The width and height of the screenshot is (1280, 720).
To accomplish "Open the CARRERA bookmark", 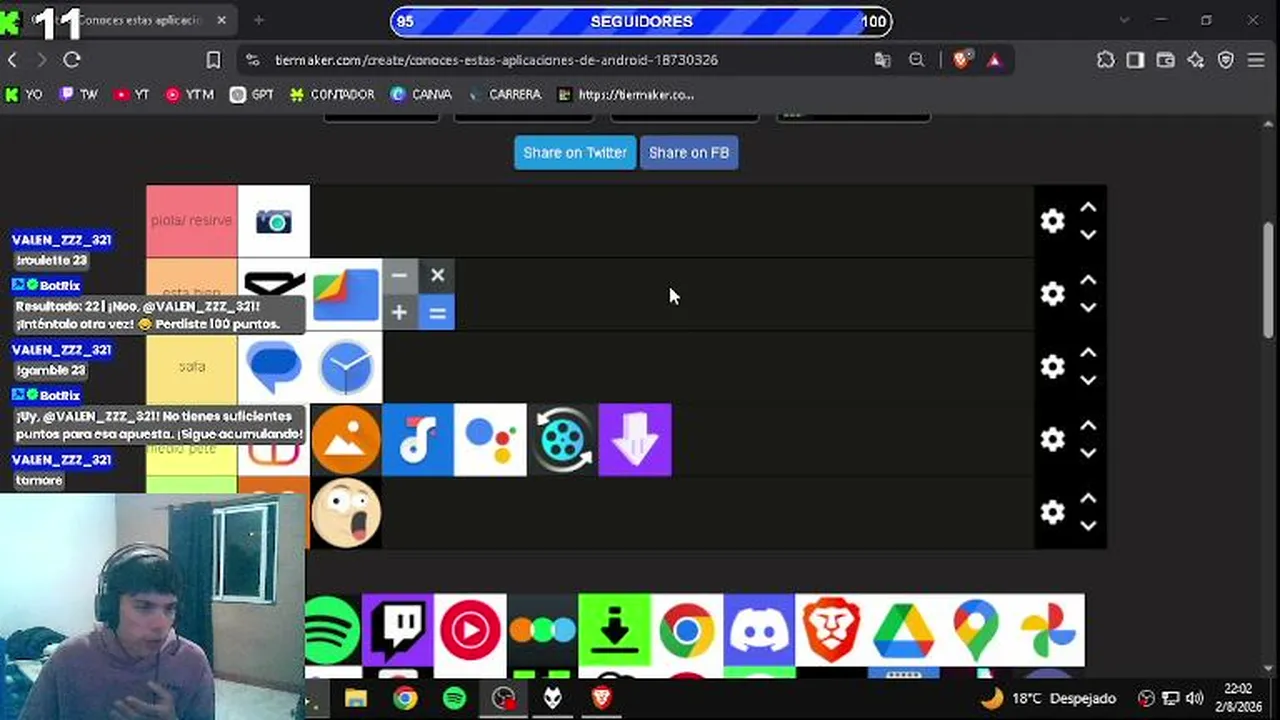I will (x=506, y=95).
